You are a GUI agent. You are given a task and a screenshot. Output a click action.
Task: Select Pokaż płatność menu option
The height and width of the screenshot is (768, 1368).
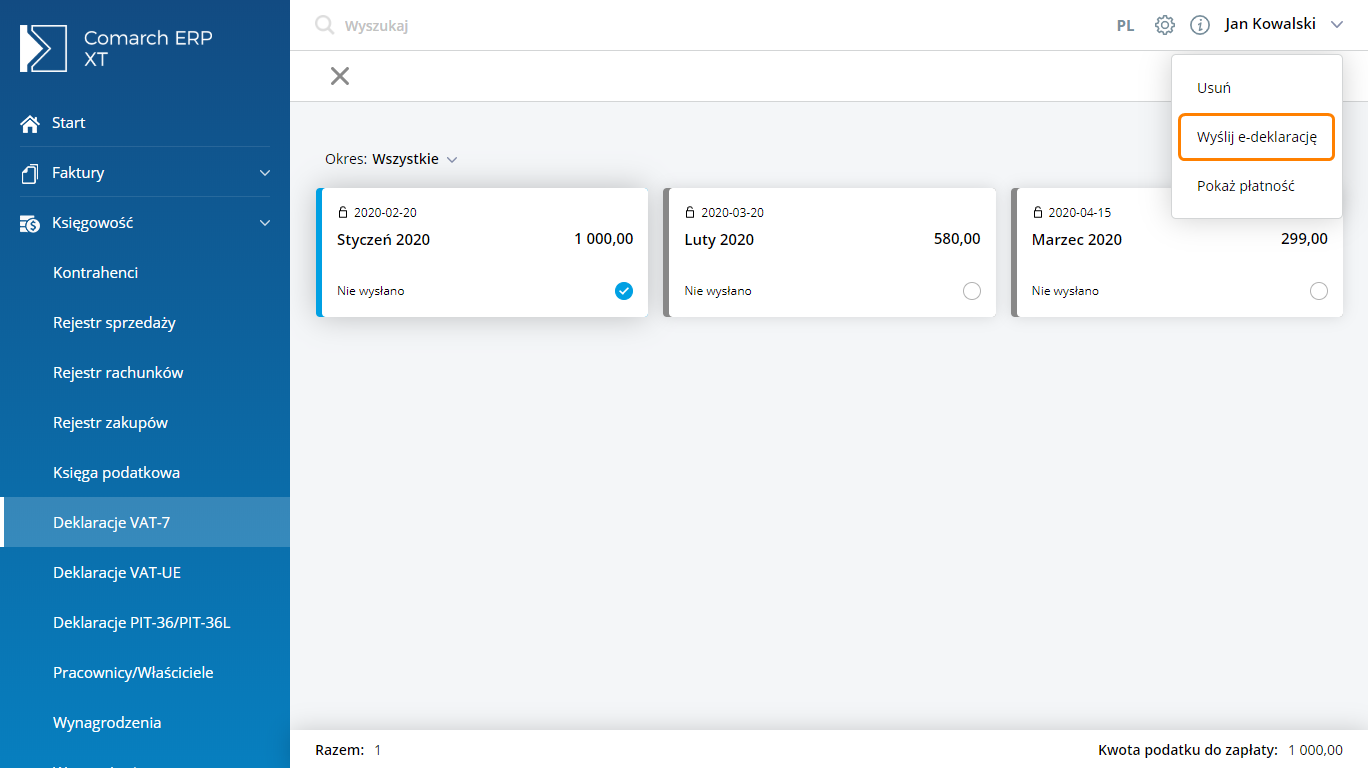pyautogui.click(x=1245, y=186)
